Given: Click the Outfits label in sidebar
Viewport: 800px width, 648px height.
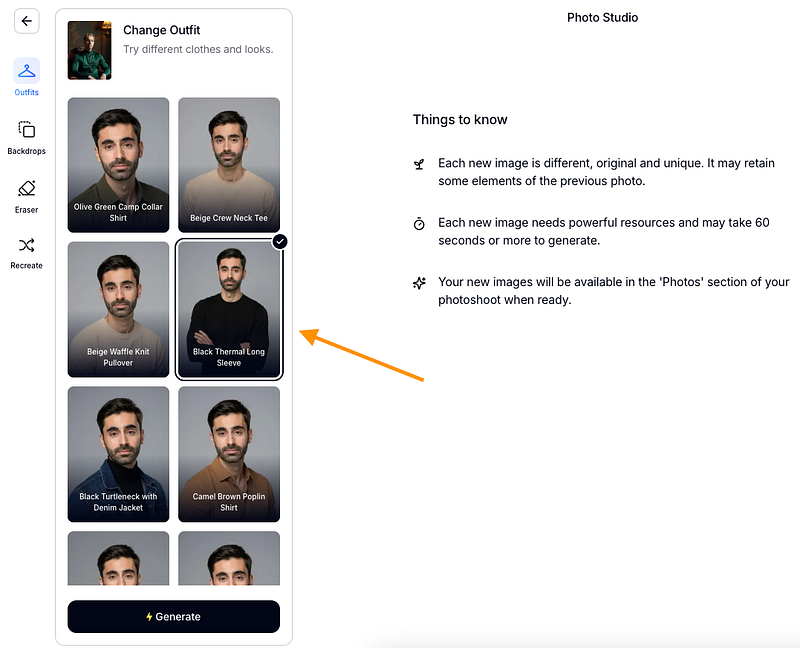Looking at the screenshot, I should [x=27, y=92].
